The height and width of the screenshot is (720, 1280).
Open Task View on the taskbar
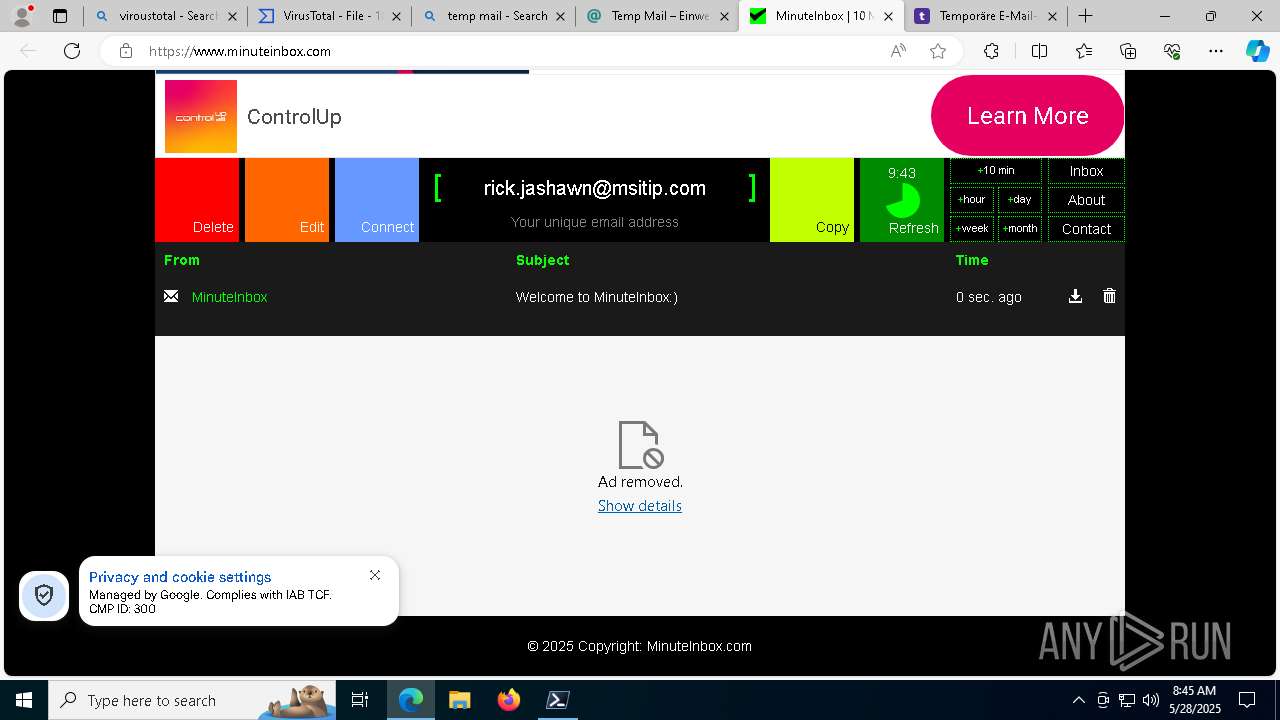pos(361,700)
